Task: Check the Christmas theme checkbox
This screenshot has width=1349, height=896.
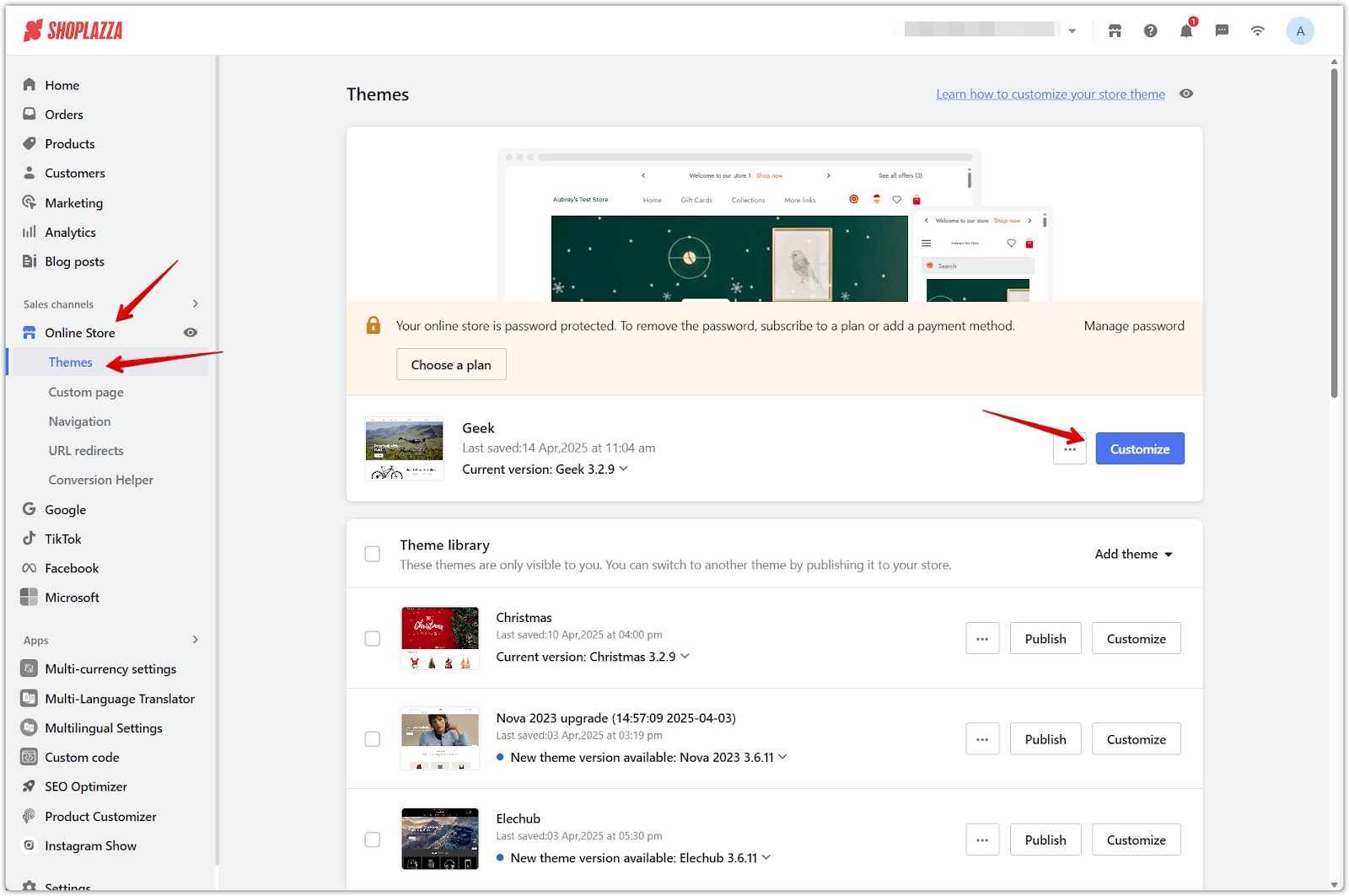Action: [x=372, y=638]
